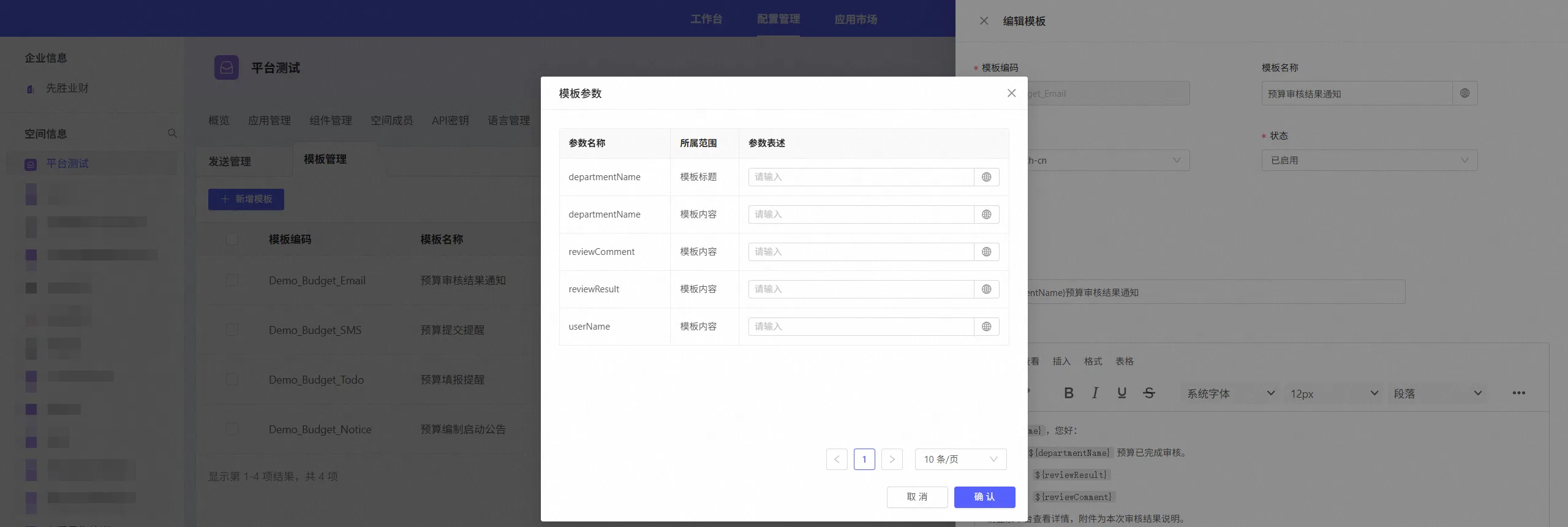
Task: Open the 发送管理 tab
Action: [x=230, y=161]
